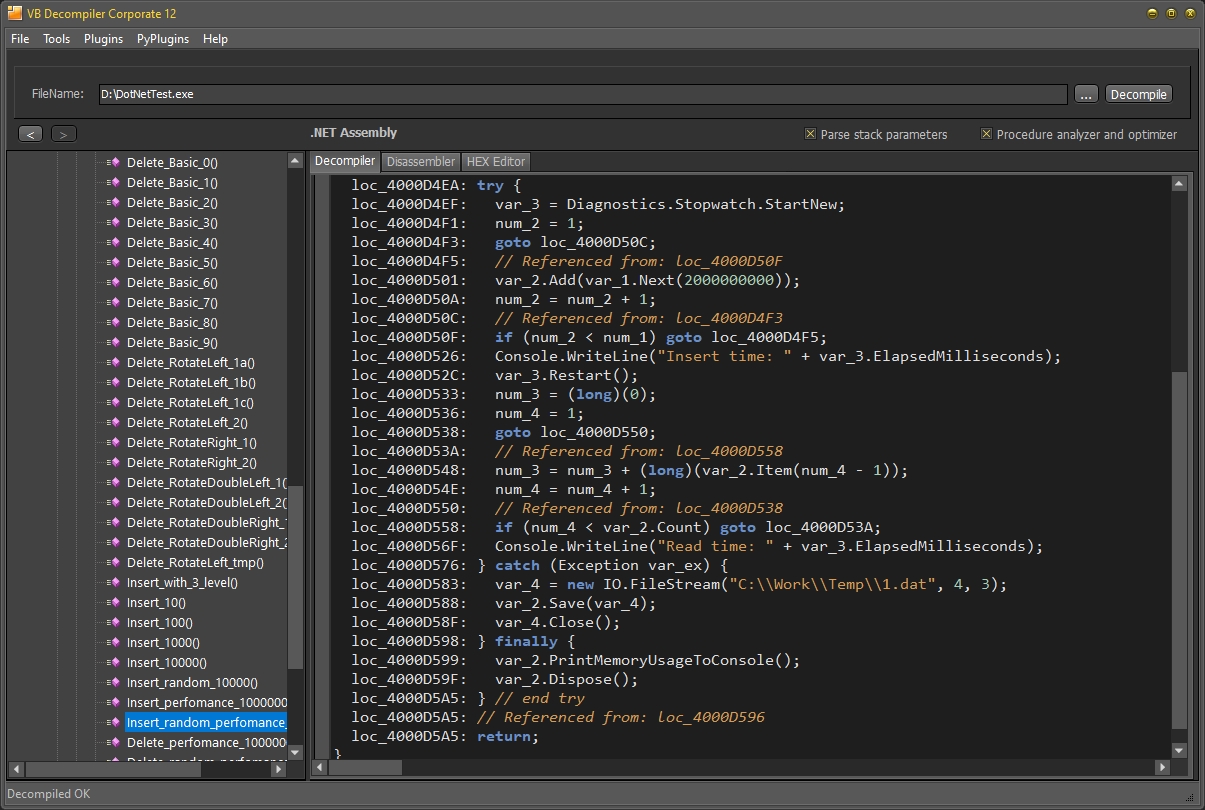Open the Plugins menu

103,39
